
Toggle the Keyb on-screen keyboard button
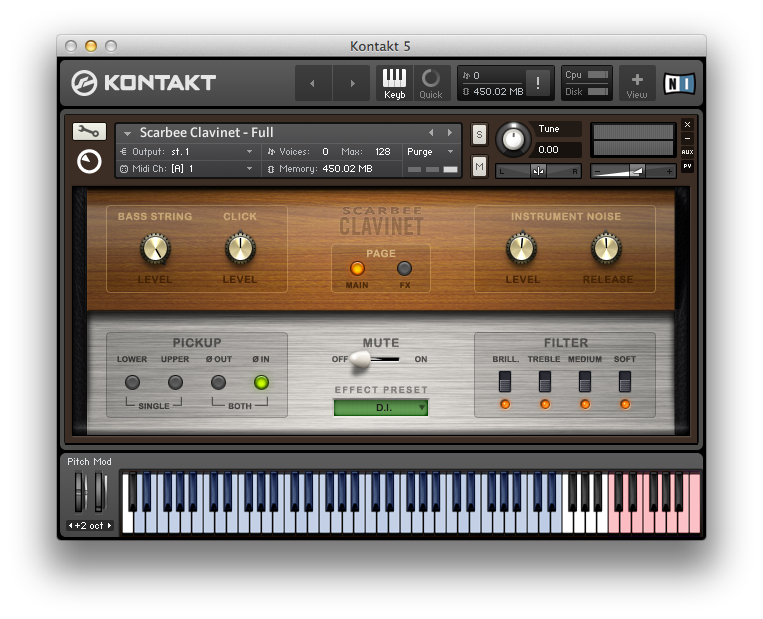point(394,83)
